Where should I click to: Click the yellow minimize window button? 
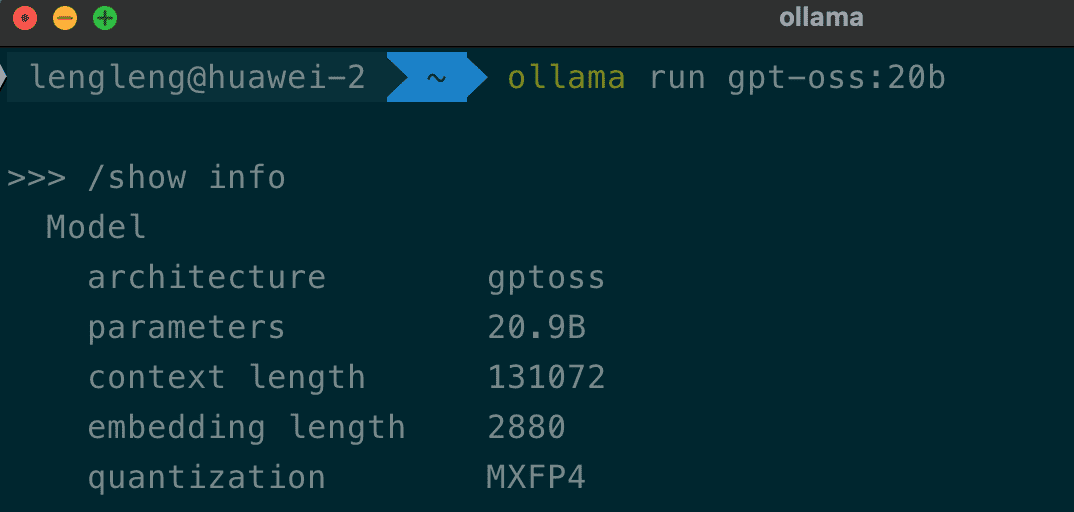tap(65, 18)
